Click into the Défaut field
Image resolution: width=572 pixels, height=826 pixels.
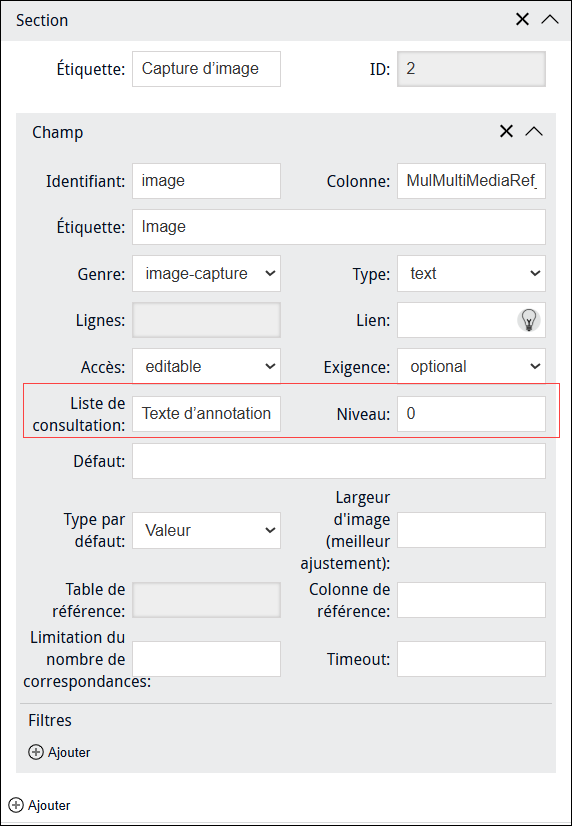pos(339,461)
